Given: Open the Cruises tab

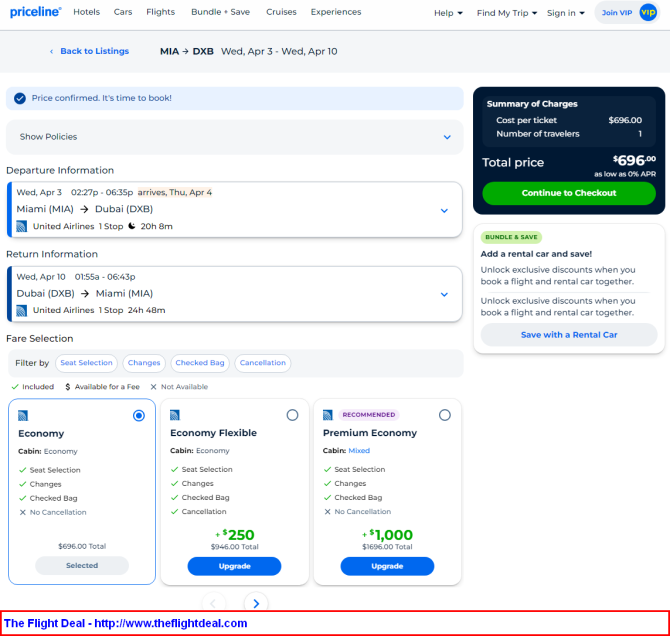Looking at the screenshot, I should coord(281,12).
